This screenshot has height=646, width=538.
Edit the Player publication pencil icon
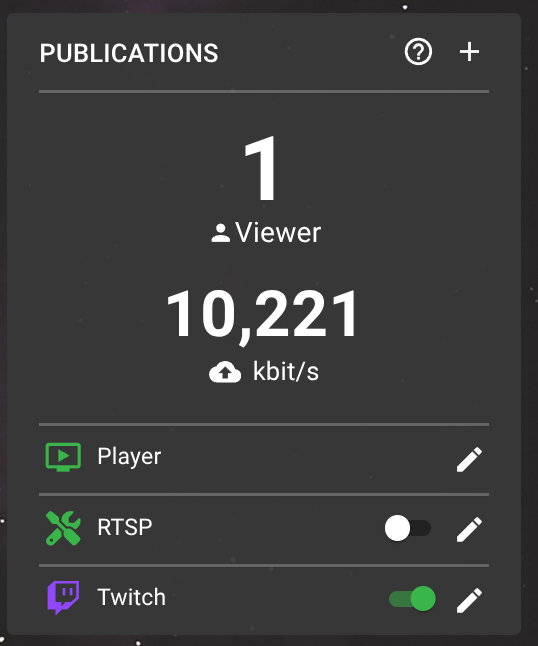point(469,459)
